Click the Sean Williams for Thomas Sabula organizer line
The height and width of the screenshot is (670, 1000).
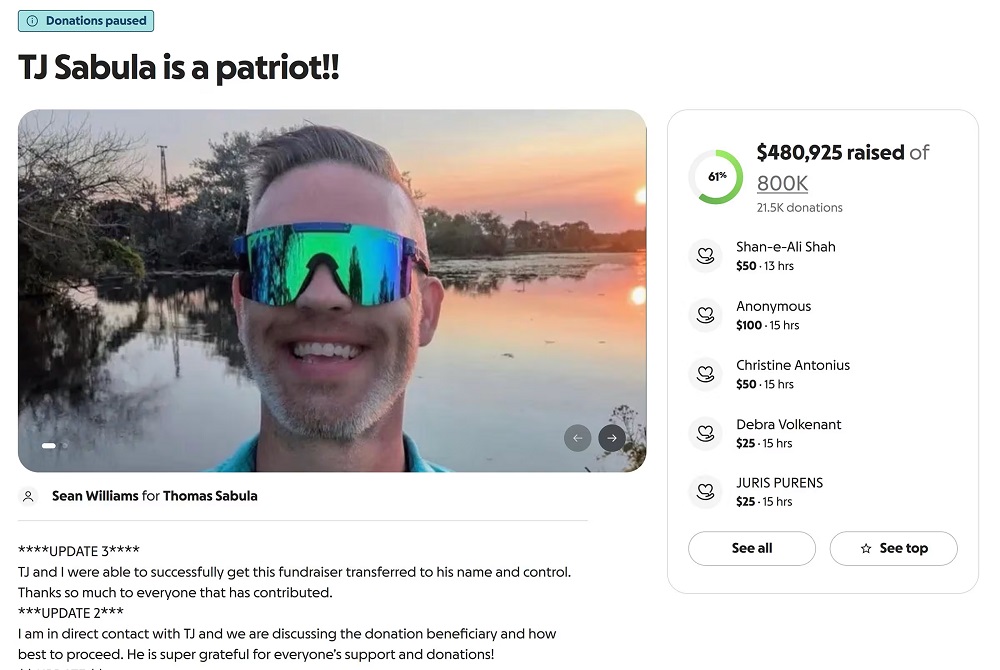[x=154, y=496]
